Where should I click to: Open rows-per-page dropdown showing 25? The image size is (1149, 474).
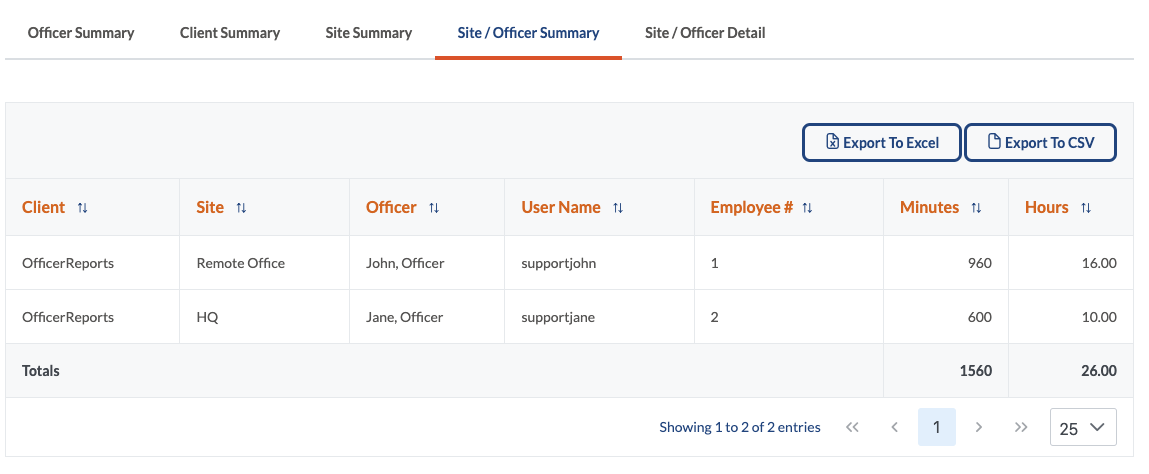[1083, 427]
